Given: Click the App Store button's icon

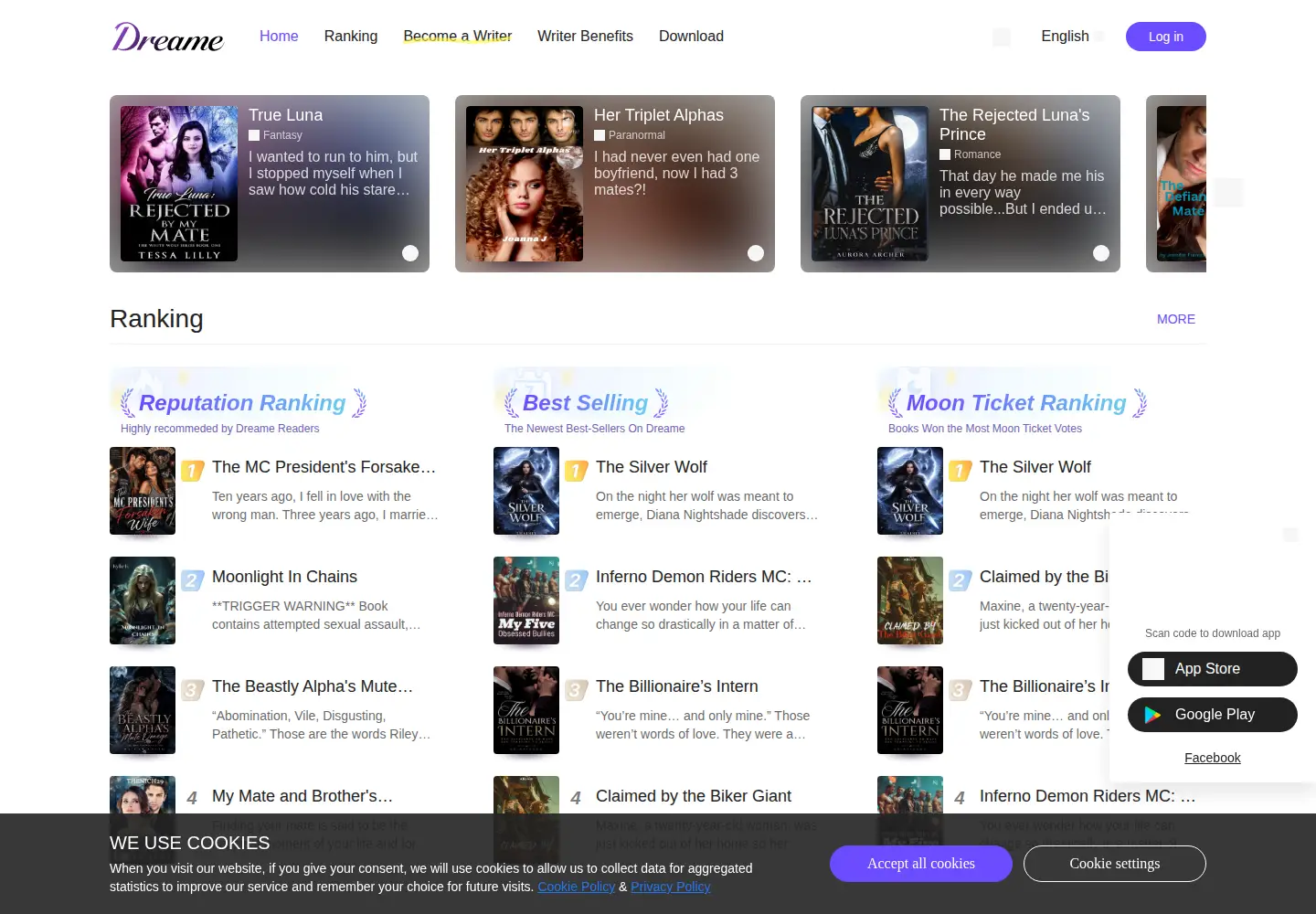Looking at the screenshot, I should (x=1153, y=669).
